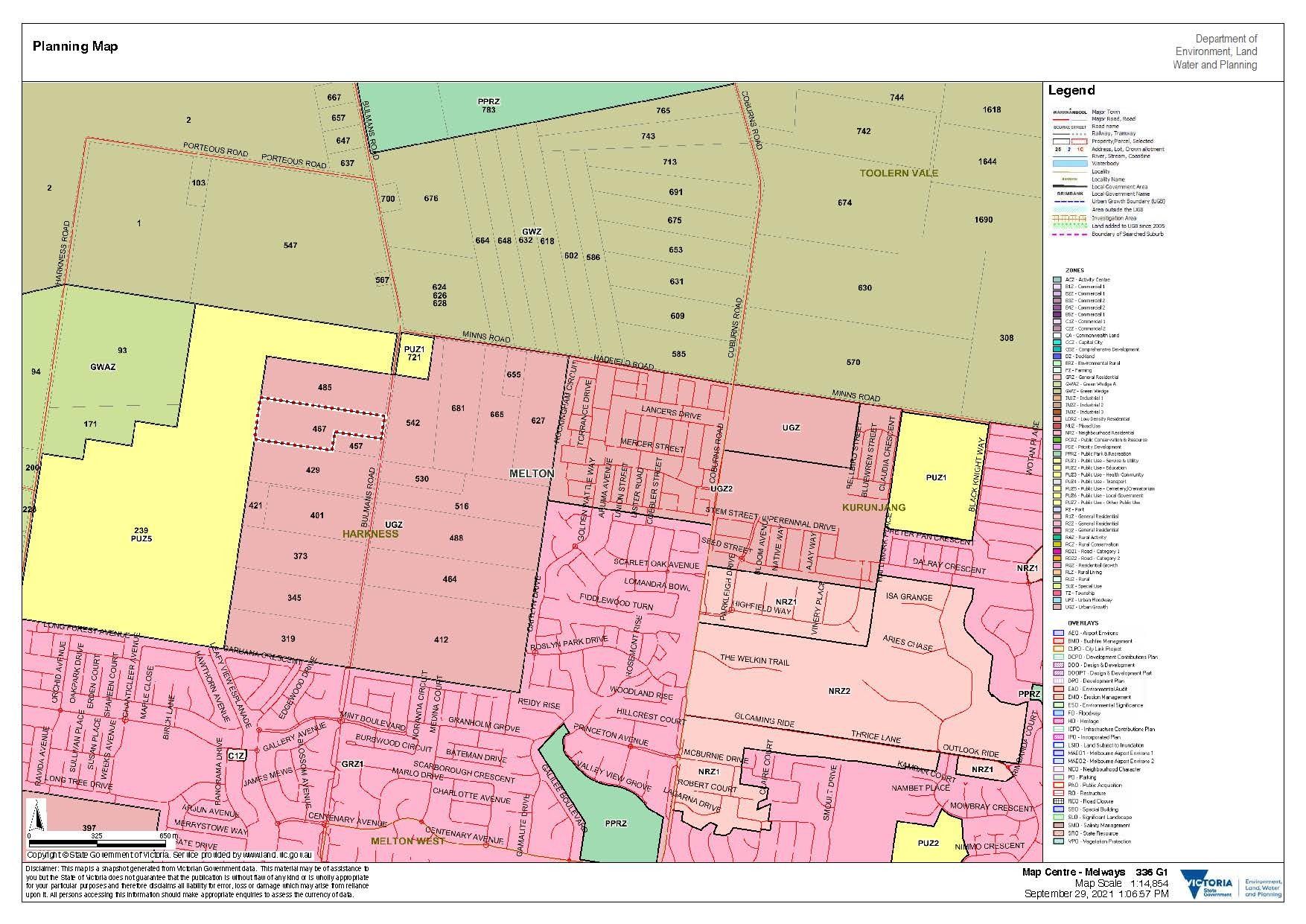
Task: Click the Heritage overlay legend swatch
Action: click(x=1058, y=721)
